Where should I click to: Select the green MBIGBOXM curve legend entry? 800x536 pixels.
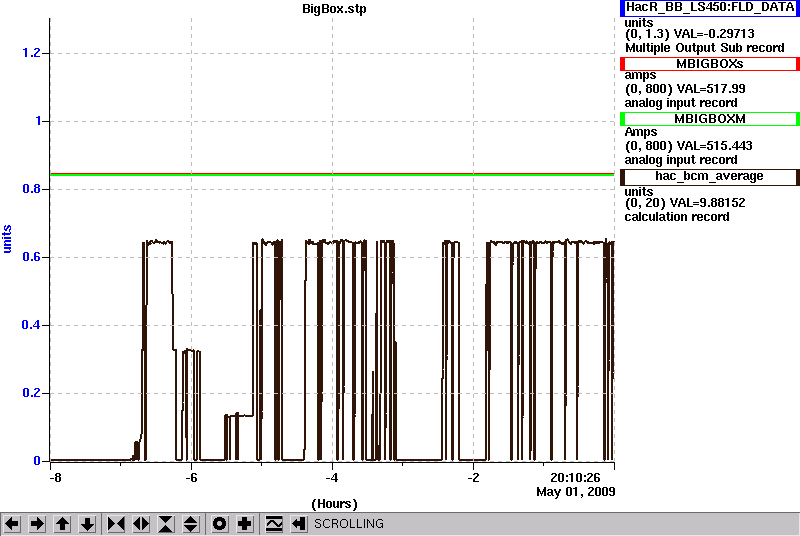pos(710,119)
